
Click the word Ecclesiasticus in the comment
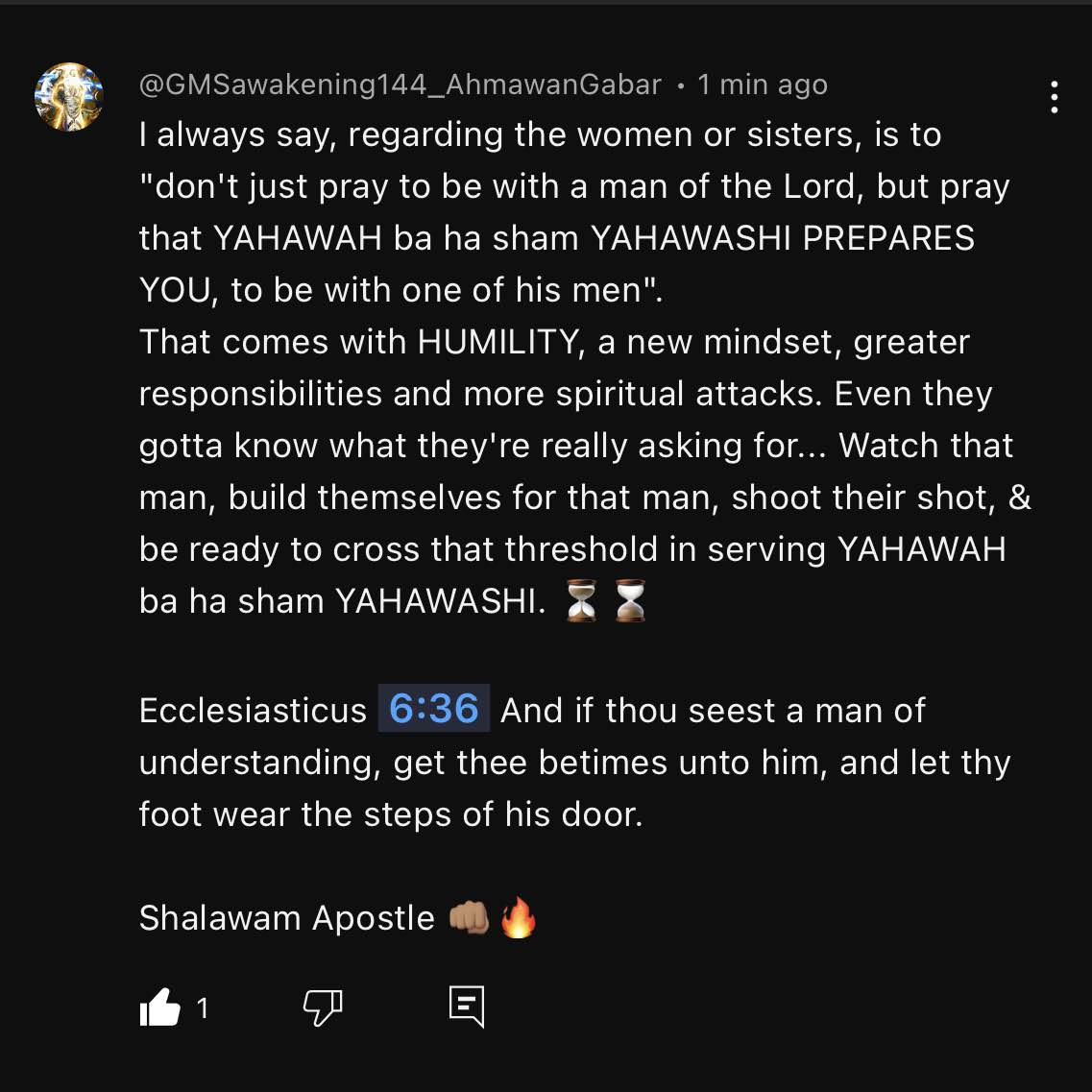coord(253,711)
